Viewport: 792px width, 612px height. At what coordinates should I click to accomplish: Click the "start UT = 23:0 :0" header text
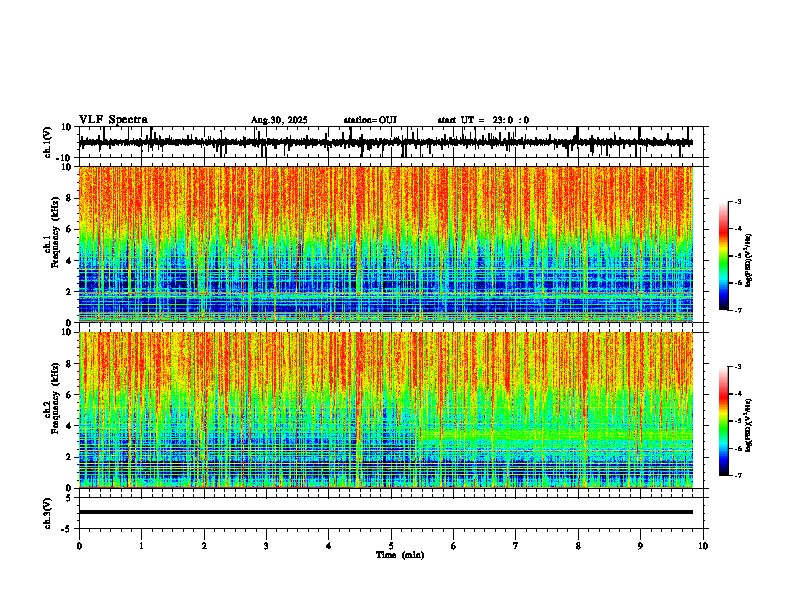(x=483, y=120)
